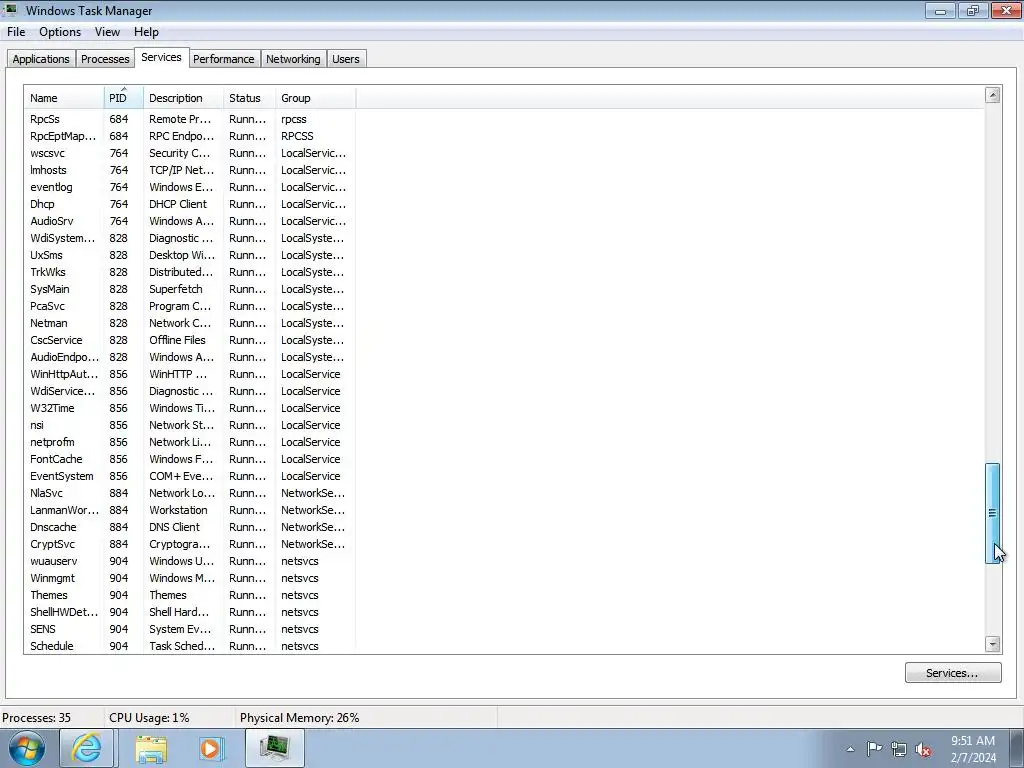Open the Windows Start button
The height and width of the screenshot is (768, 1024).
(27, 748)
